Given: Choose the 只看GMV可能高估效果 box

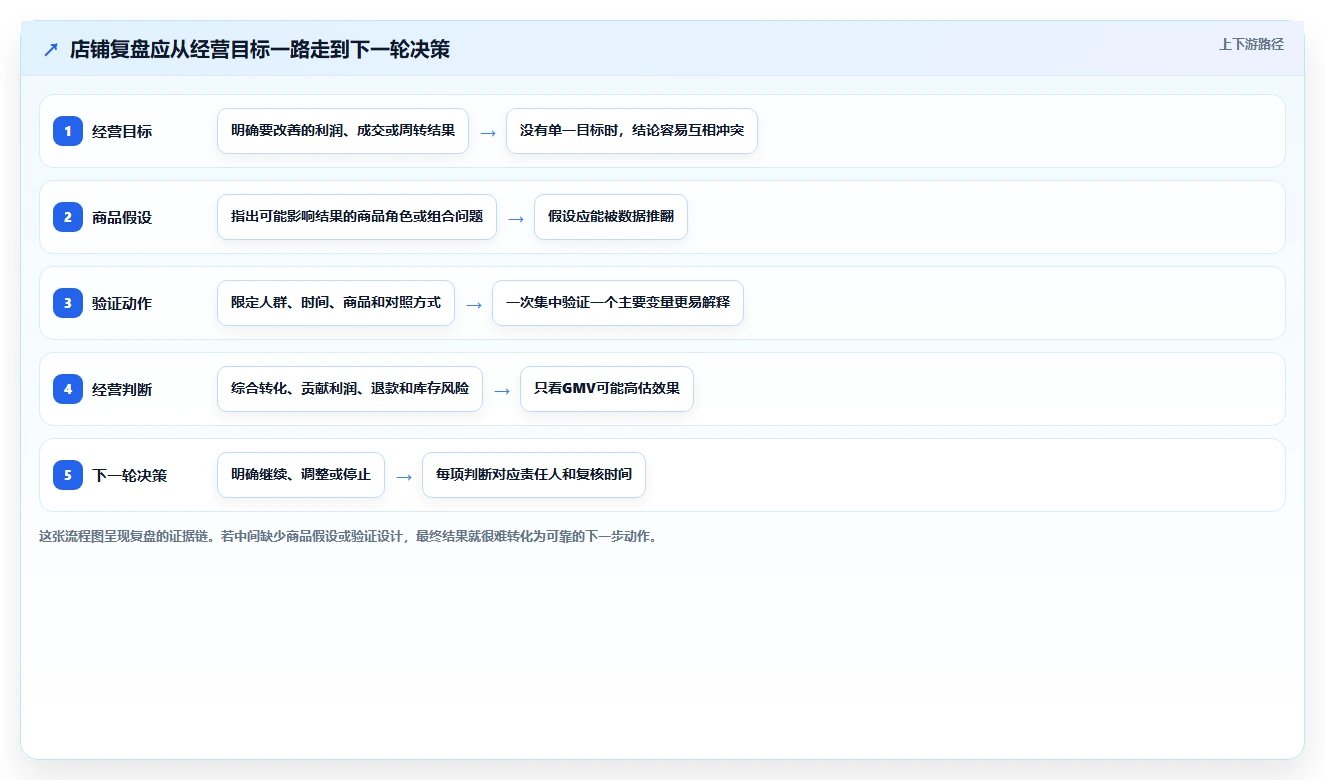Looking at the screenshot, I should [607, 389].
